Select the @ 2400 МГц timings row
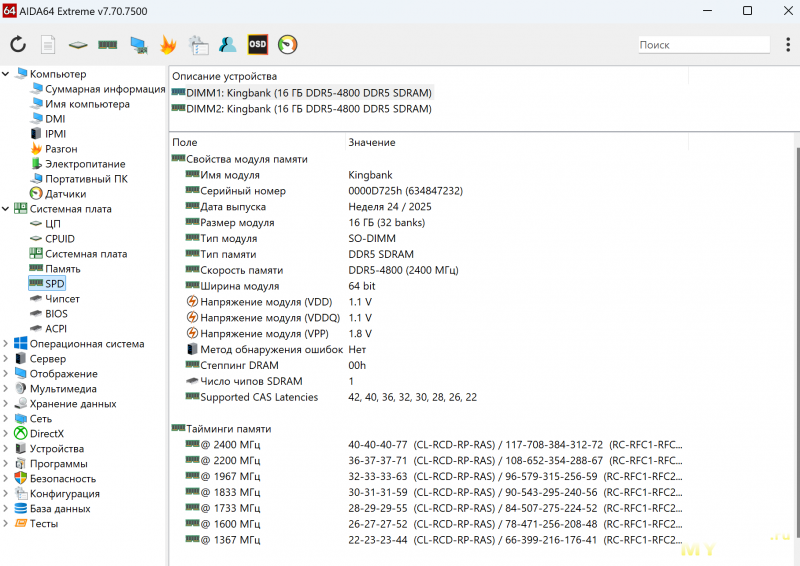This screenshot has height=566, width=800. (x=429, y=445)
